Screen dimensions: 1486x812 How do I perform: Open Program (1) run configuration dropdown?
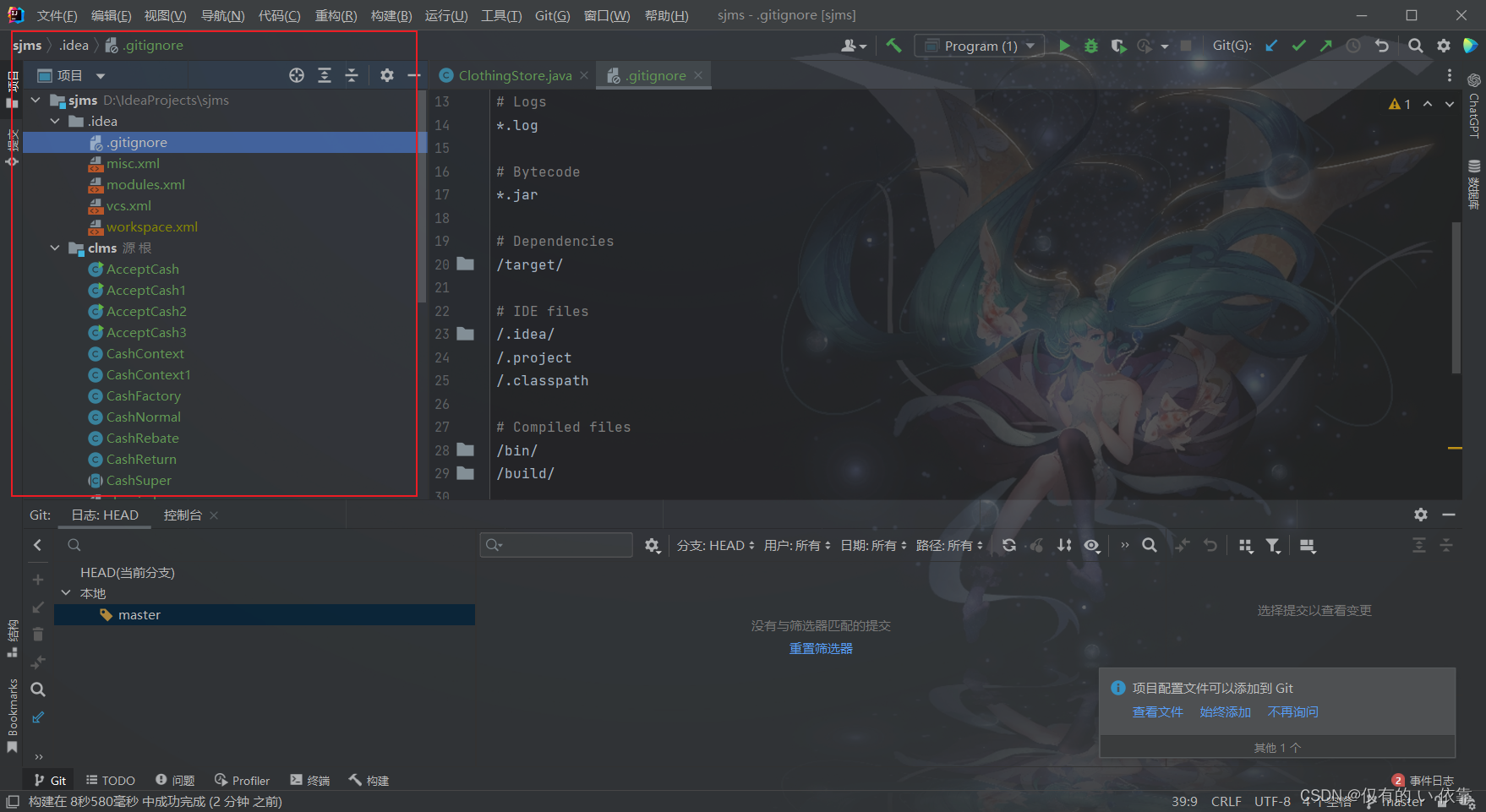980,46
